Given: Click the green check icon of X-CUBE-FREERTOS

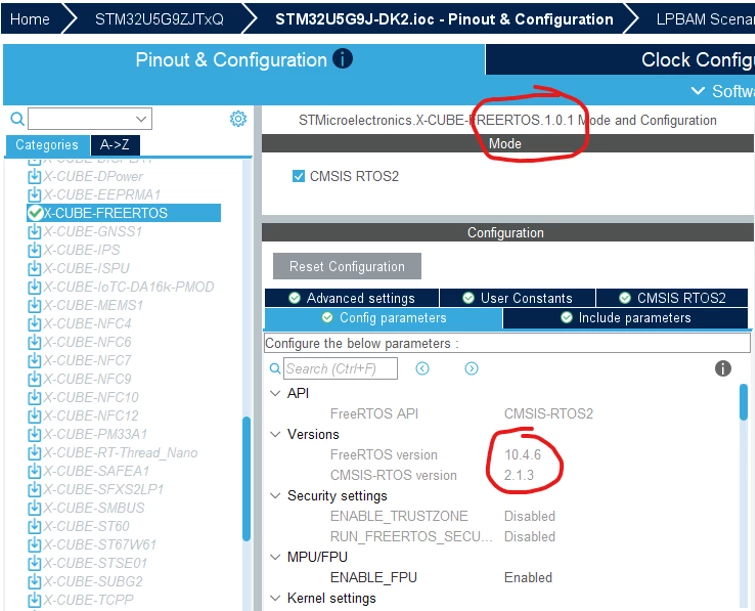Looking at the screenshot, I should tap(35, 213).
